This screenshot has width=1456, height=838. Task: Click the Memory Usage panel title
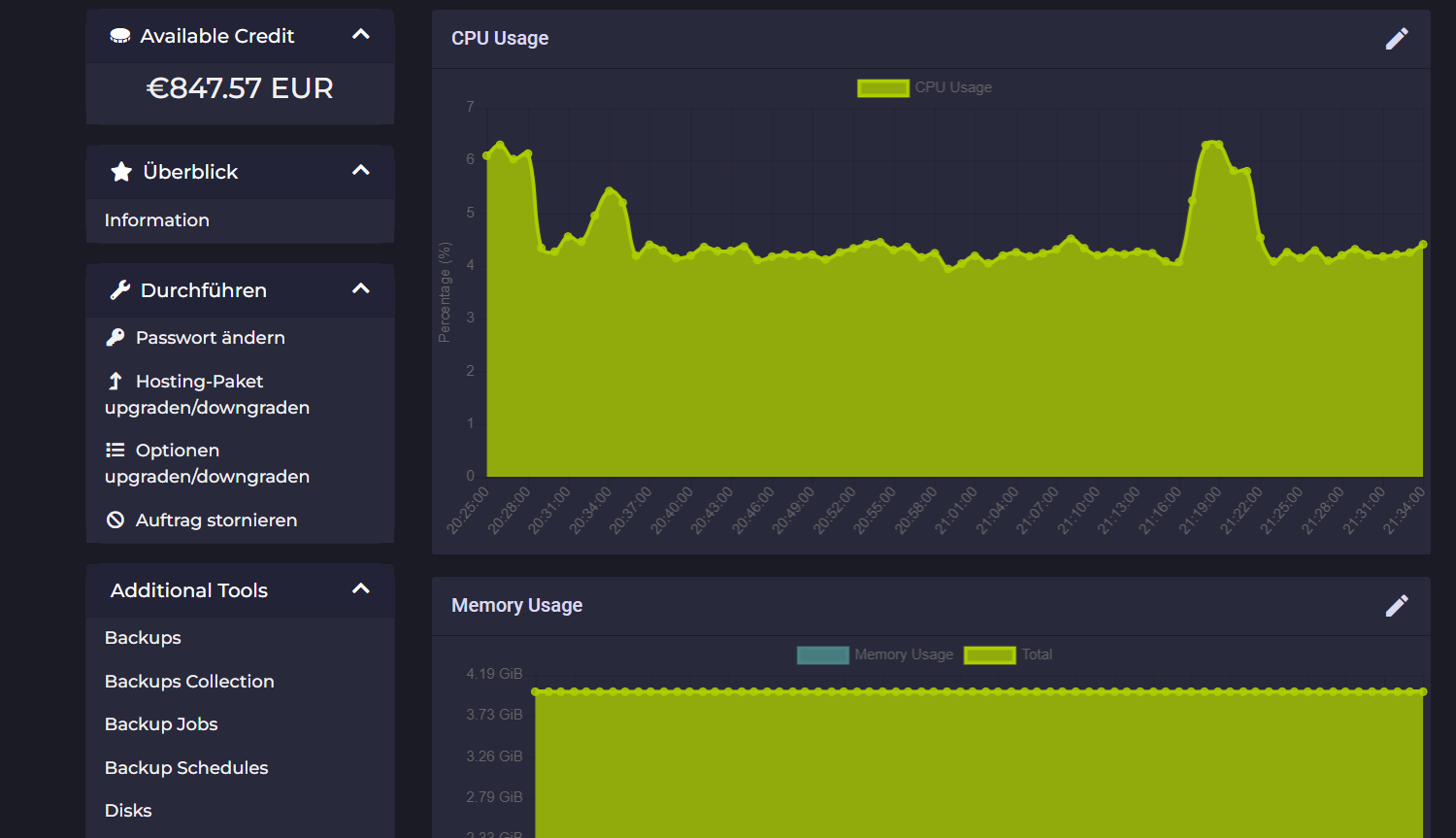coord(516,606)
